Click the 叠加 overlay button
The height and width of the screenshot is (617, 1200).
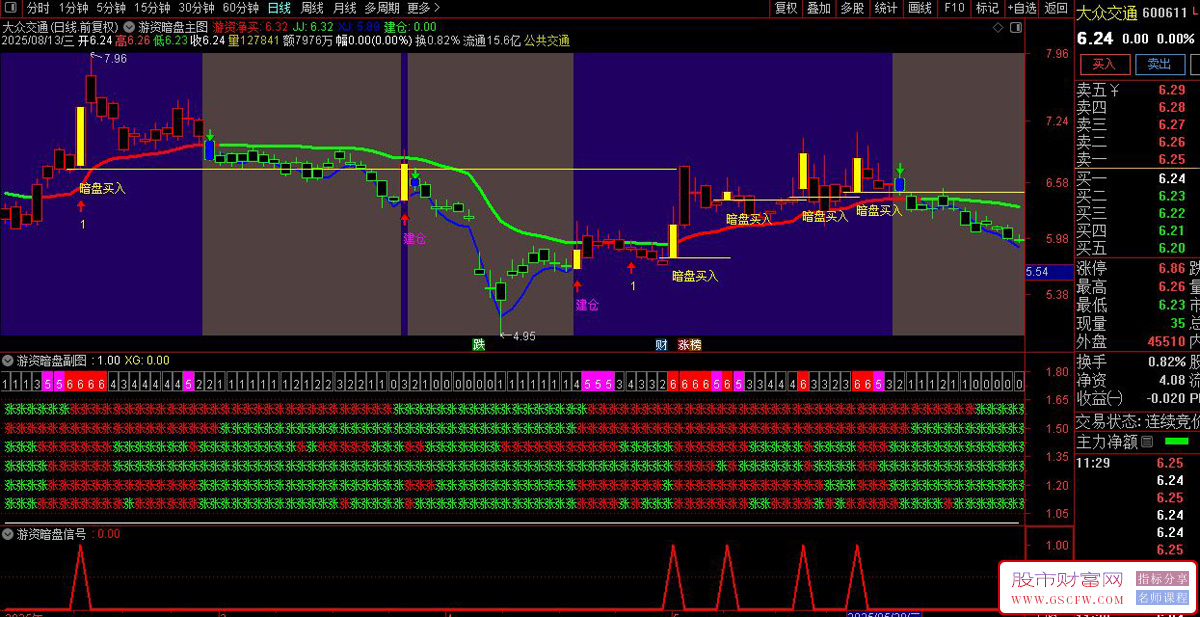point(819,8)
